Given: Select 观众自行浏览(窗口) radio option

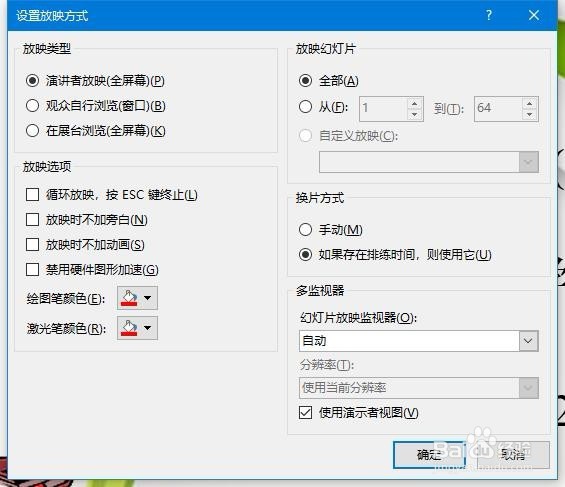Looking at the screenshot, I should [32, 106].
